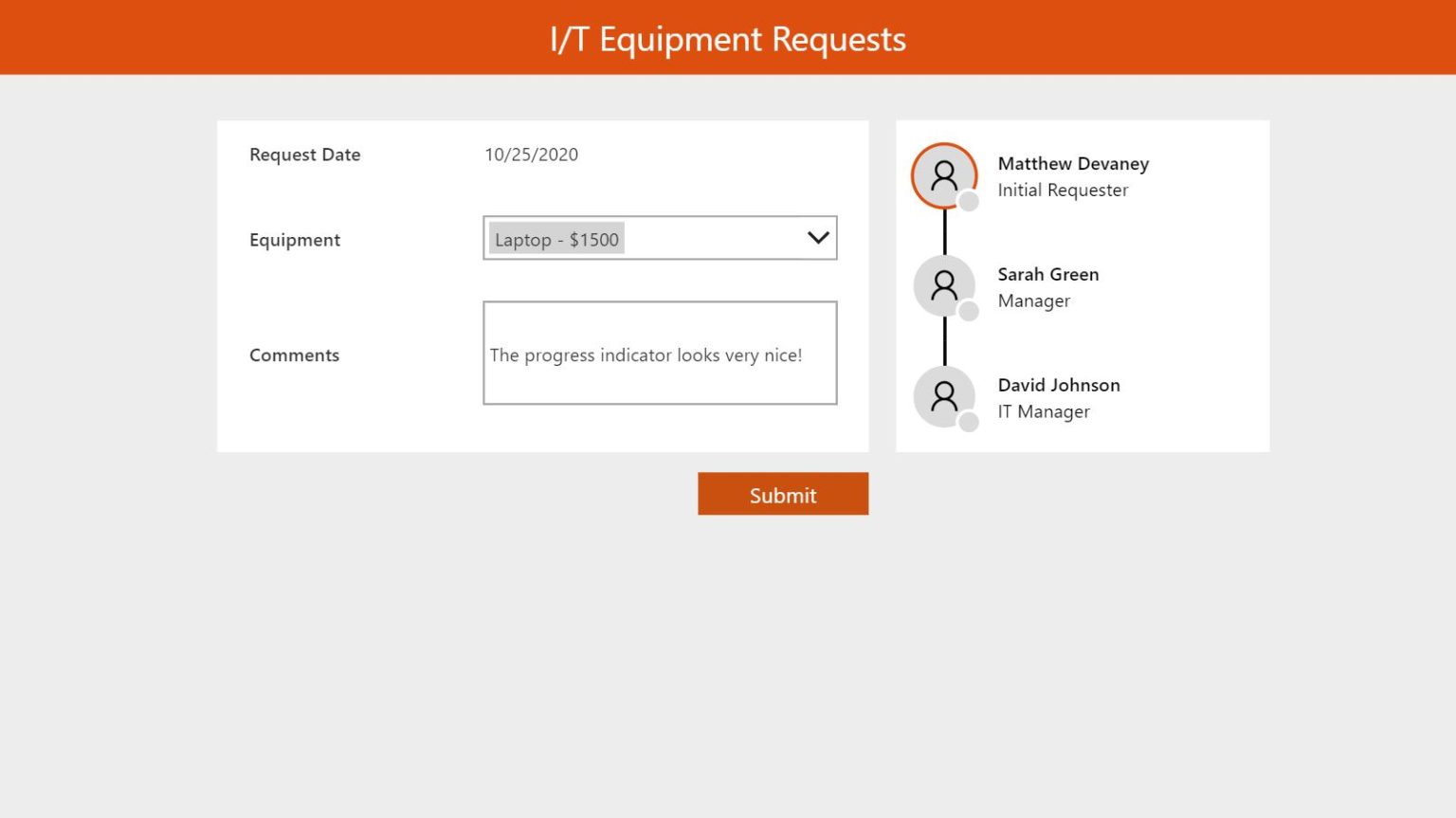Viewport: 1456px width, 818px height.
Task: Click Sarah Green's person icon
Action: point(944,285)
